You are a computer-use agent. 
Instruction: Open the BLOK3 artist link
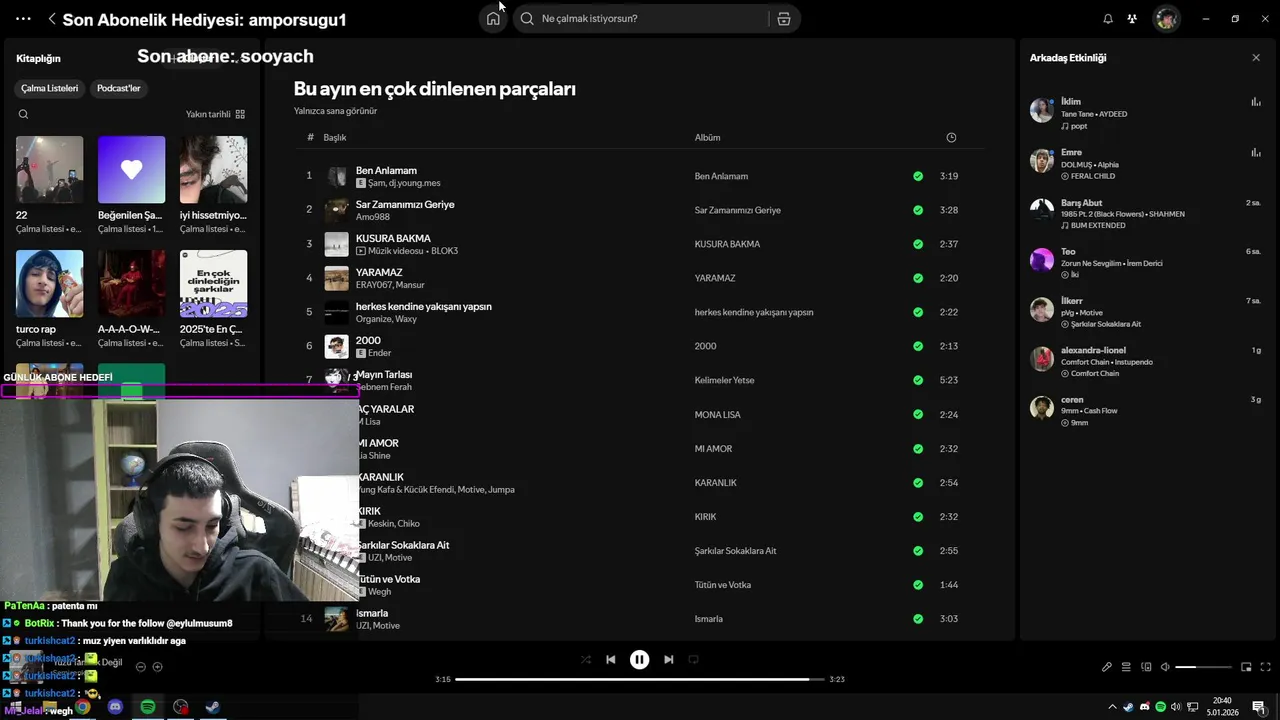point(444,251)
